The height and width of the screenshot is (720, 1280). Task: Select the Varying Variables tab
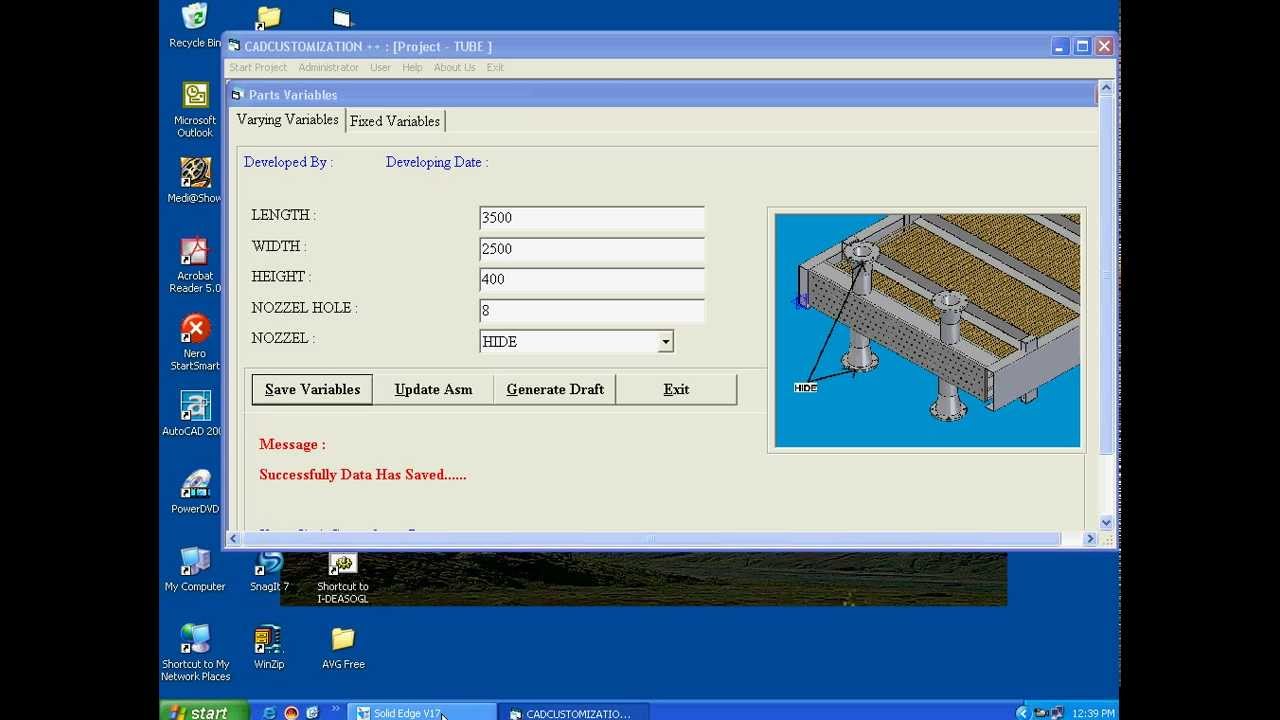287,120
